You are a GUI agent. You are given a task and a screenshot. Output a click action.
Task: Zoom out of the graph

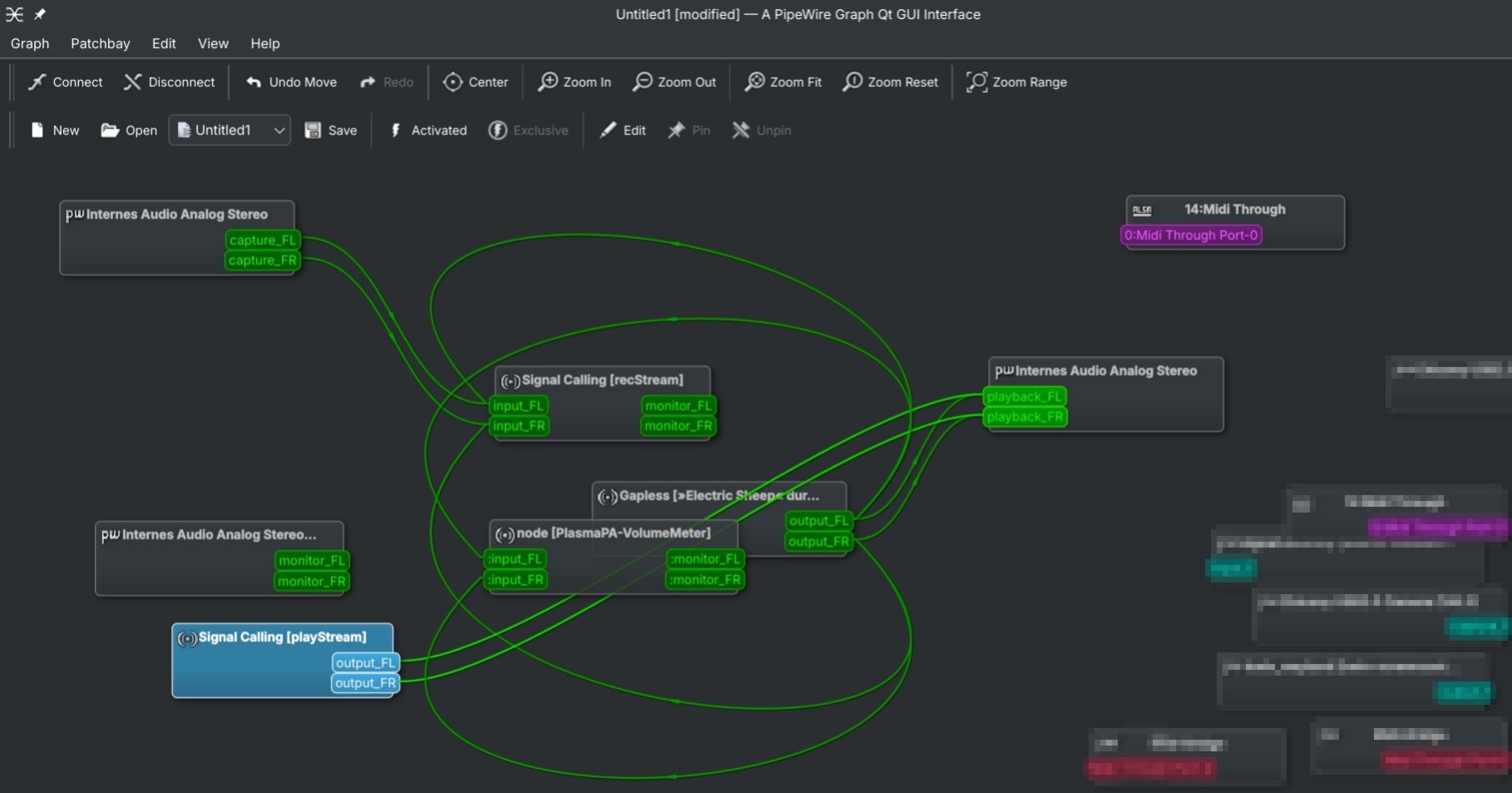(x=674, y=82)
